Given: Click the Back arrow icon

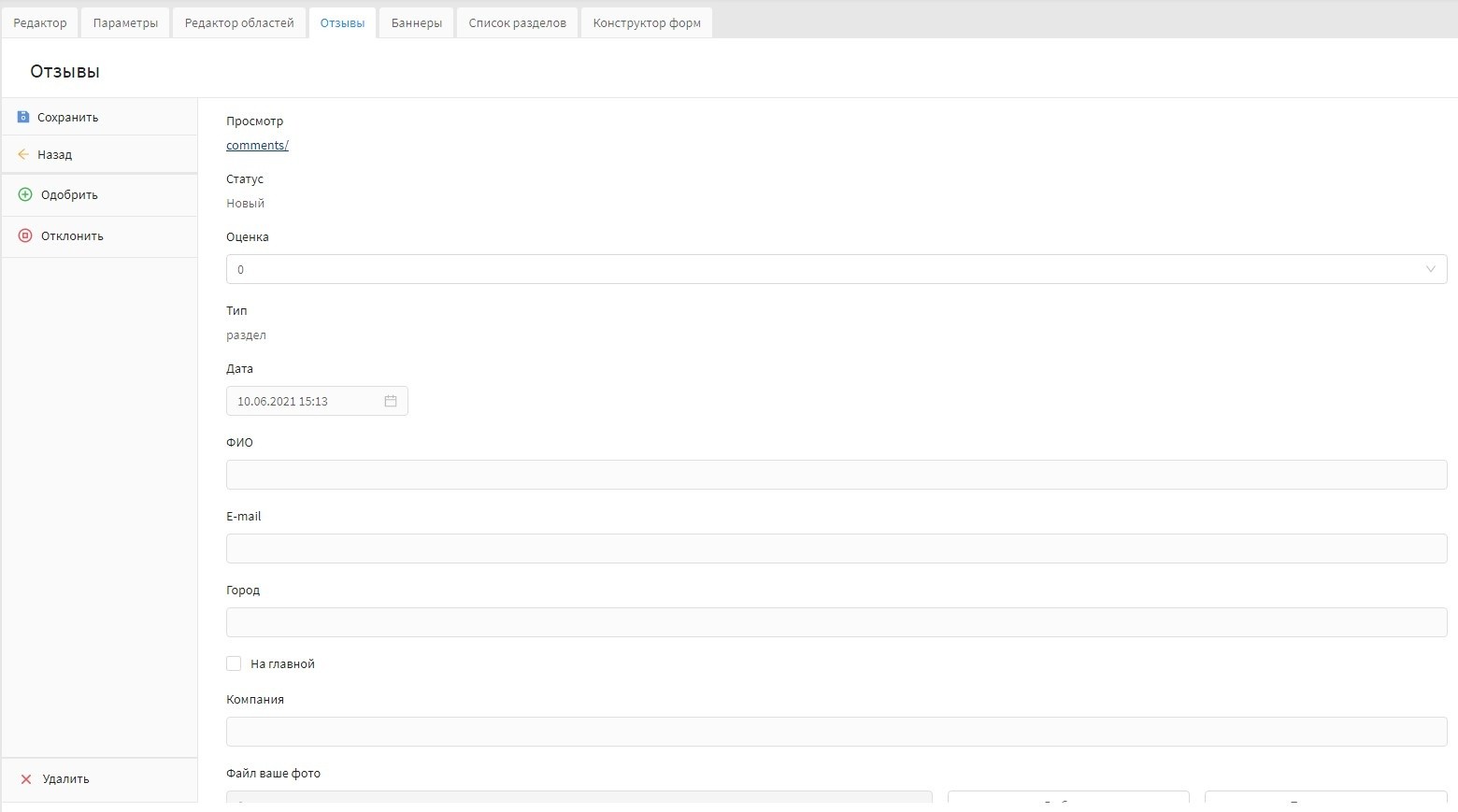Looking at the screenshot, I should 23,154.
